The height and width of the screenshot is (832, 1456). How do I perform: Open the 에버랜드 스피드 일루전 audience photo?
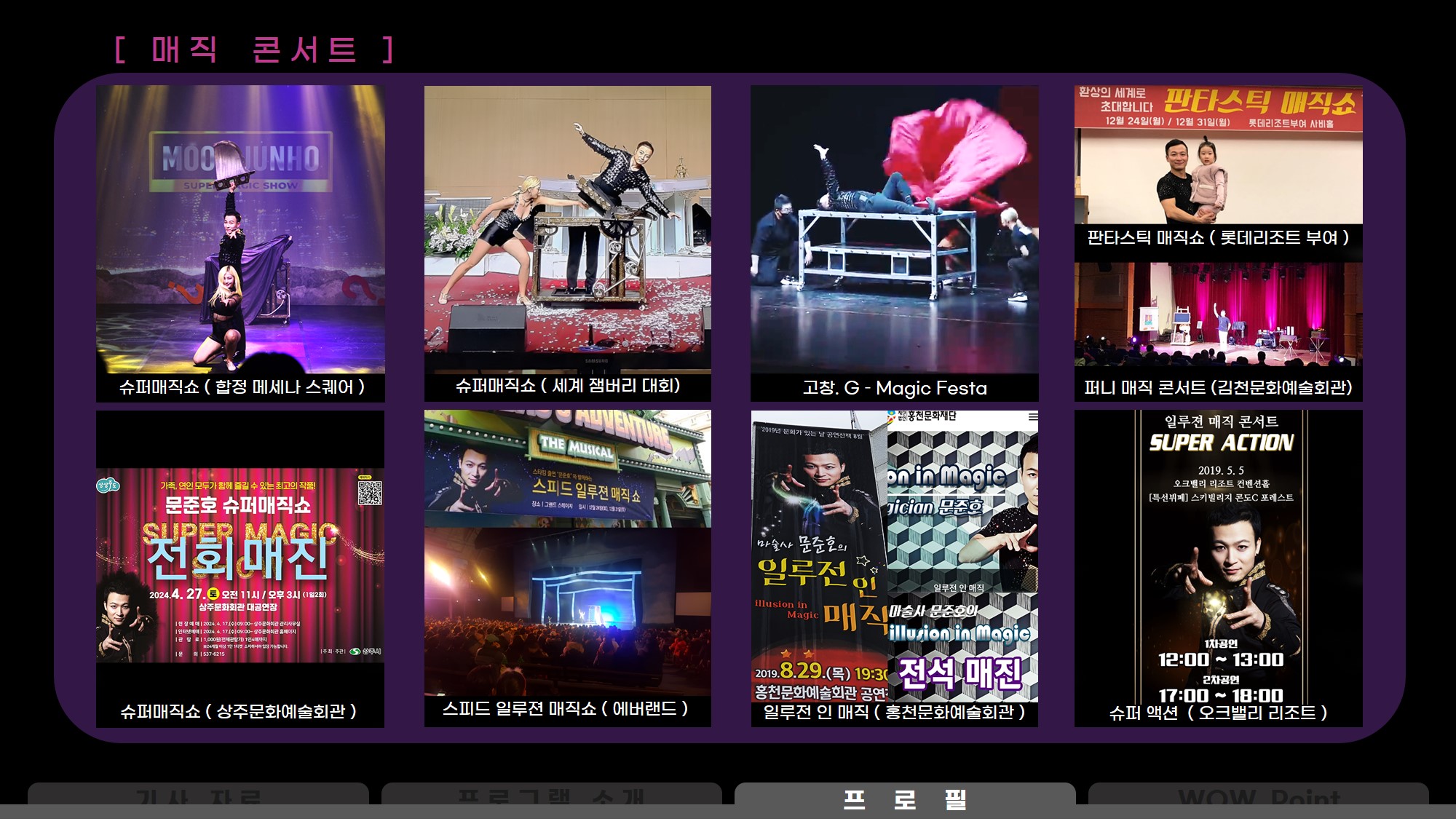567,611
